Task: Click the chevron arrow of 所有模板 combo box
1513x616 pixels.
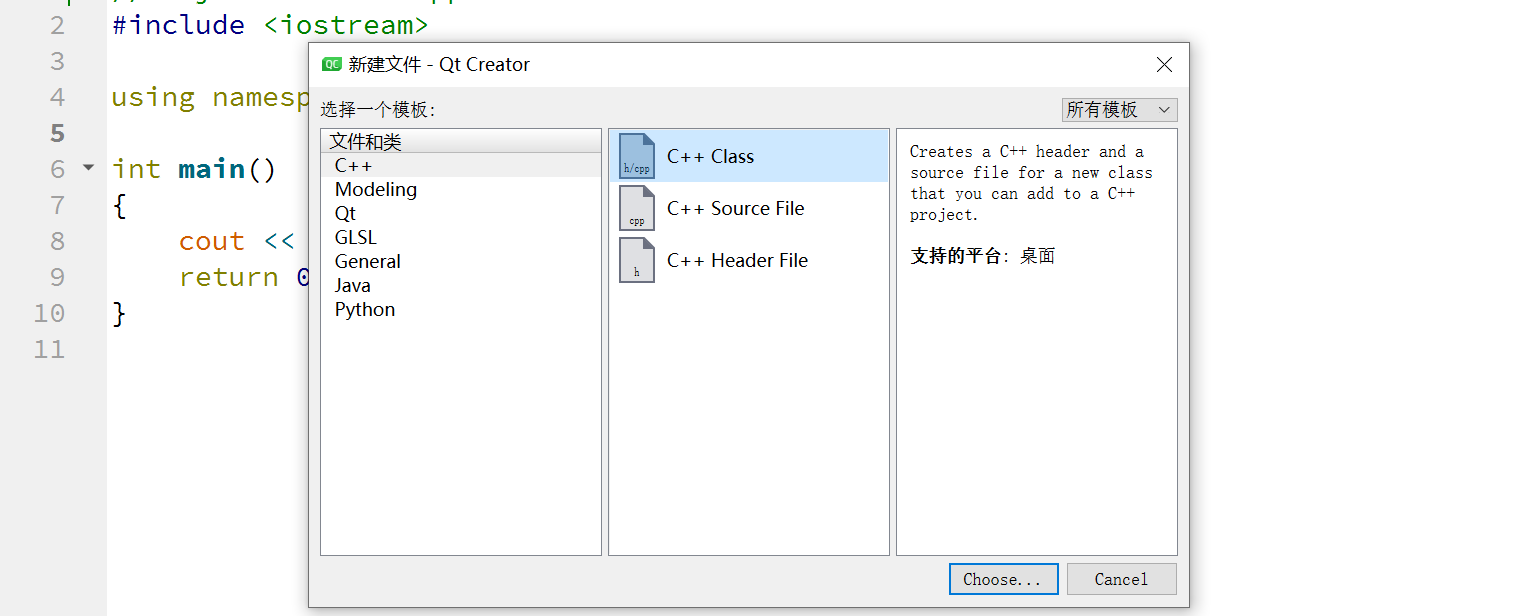Action: click(1164, 110)
